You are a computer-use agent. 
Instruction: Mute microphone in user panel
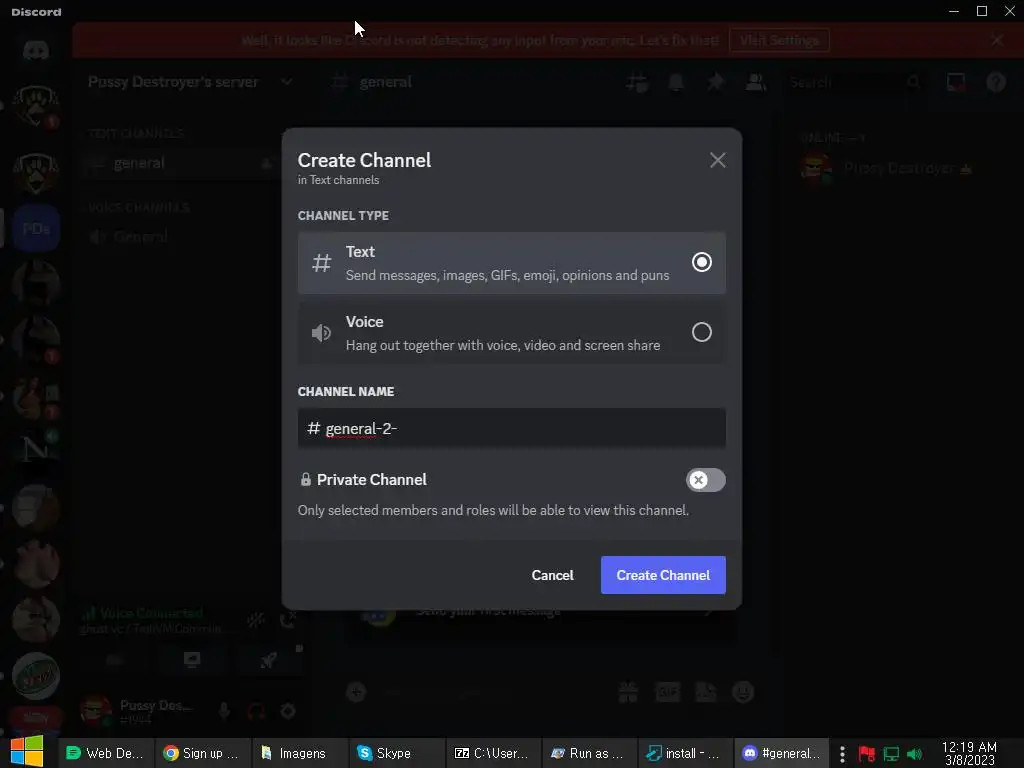(x=224, y=711)
